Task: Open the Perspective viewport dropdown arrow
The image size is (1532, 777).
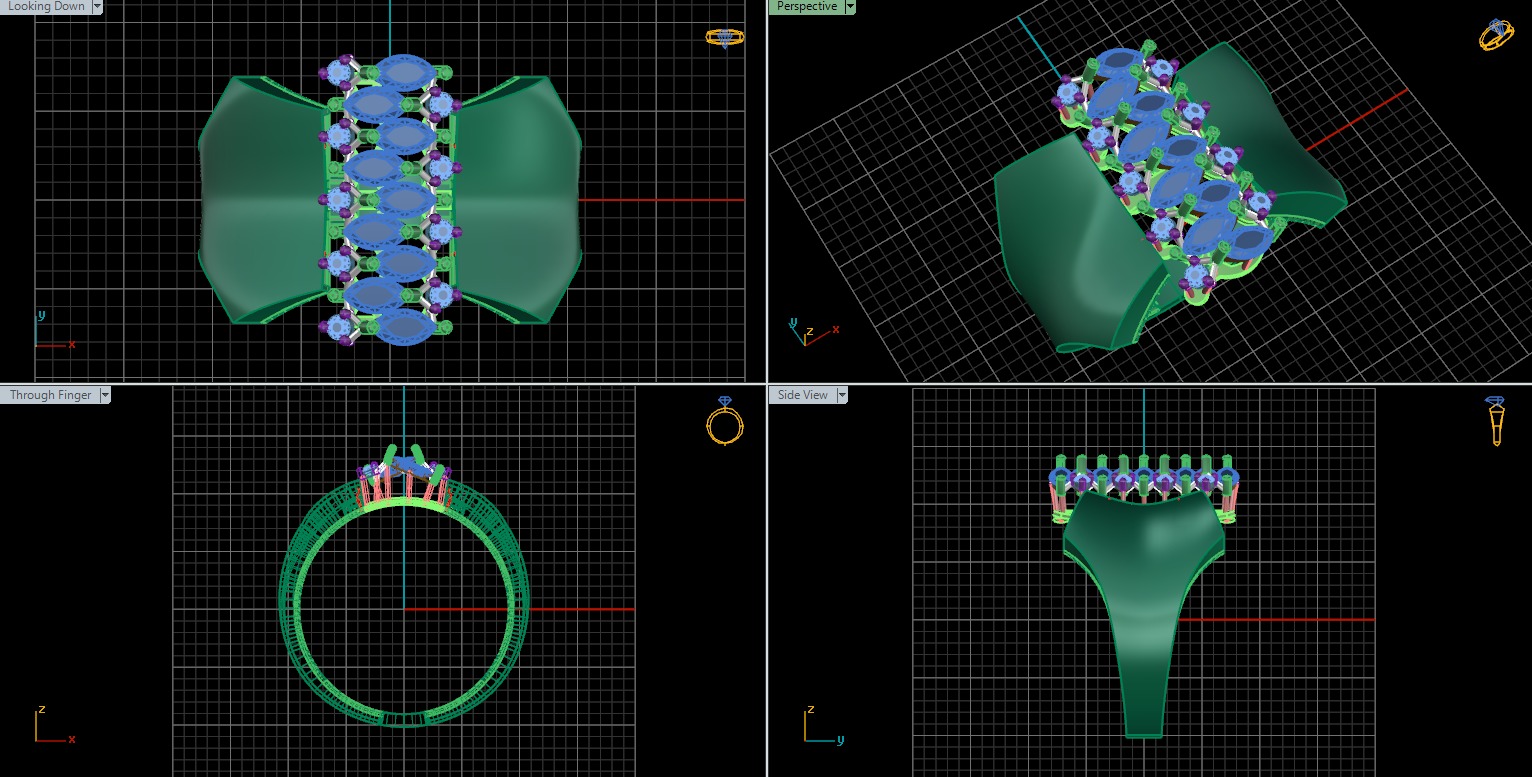Action: [850, 6]
